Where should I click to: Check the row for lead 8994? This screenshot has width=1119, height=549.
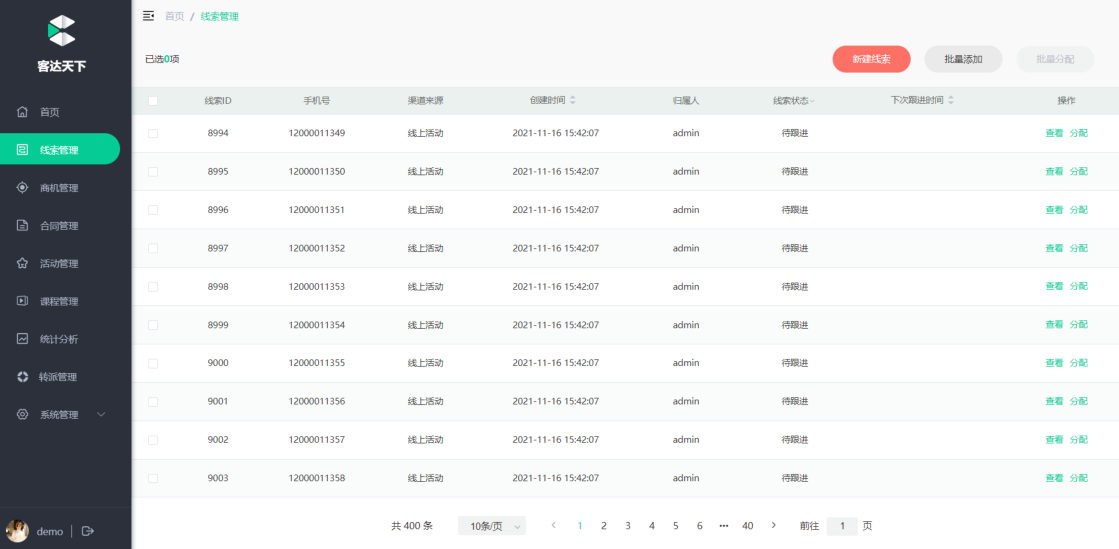click(x=153, y=134)
